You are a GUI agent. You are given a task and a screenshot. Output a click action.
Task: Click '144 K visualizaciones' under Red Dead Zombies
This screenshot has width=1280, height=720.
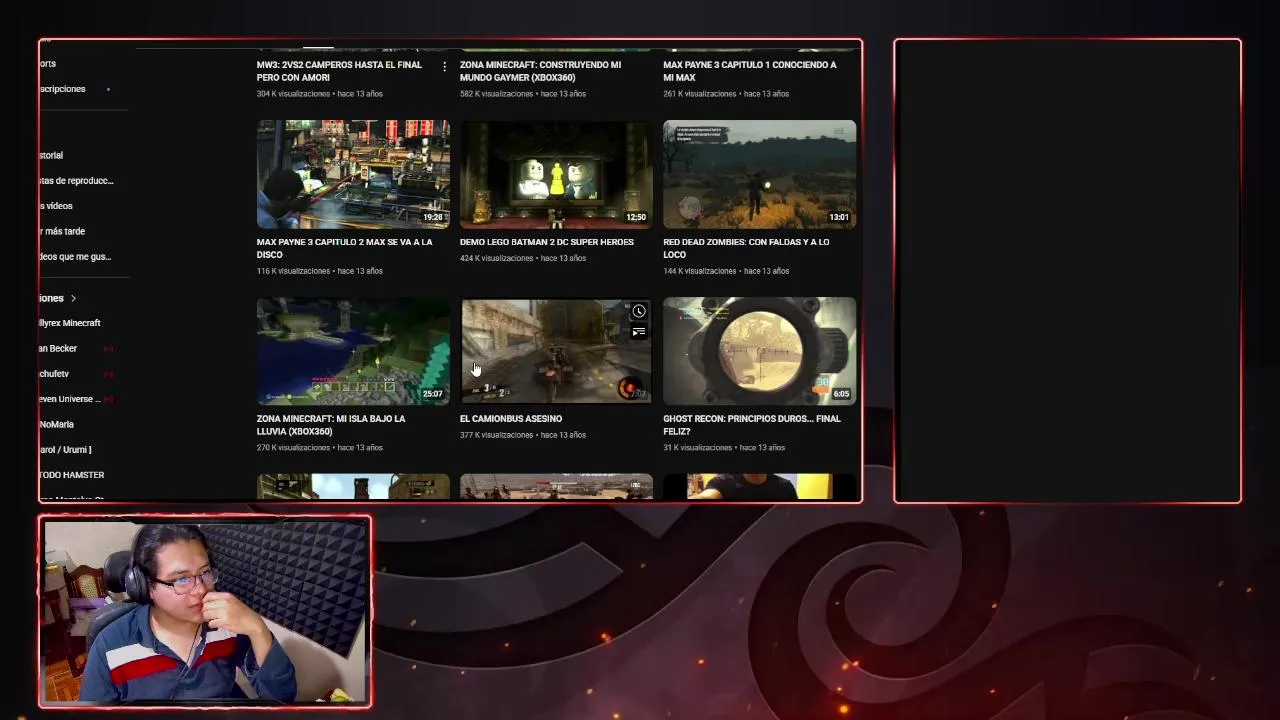pyautogui.click(x=699, y=271)
